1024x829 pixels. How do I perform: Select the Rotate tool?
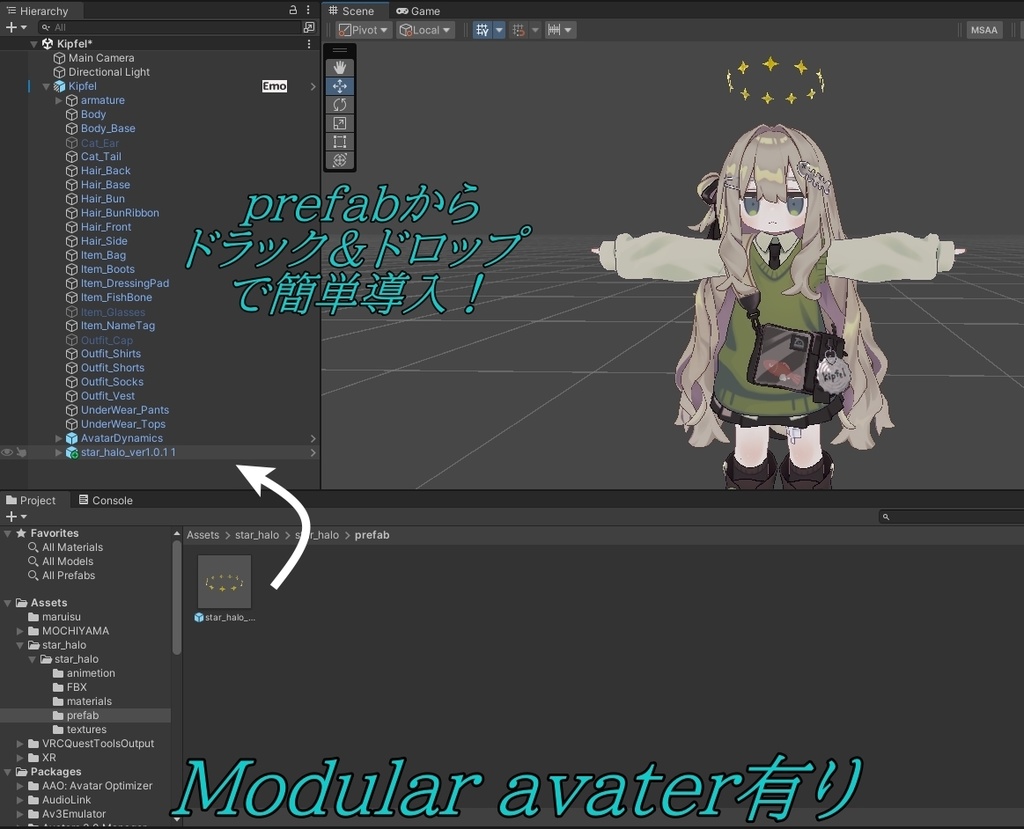tap(340, 104)
